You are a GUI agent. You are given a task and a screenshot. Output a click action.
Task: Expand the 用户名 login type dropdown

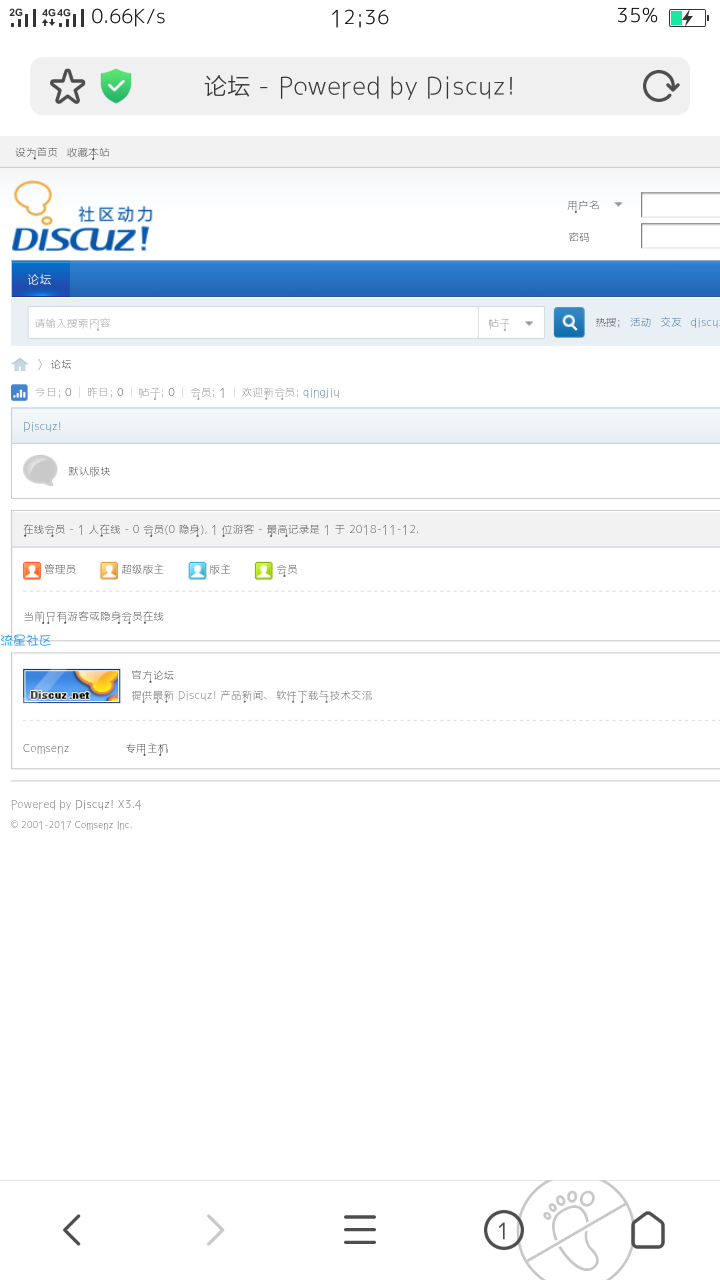(618, 204)
